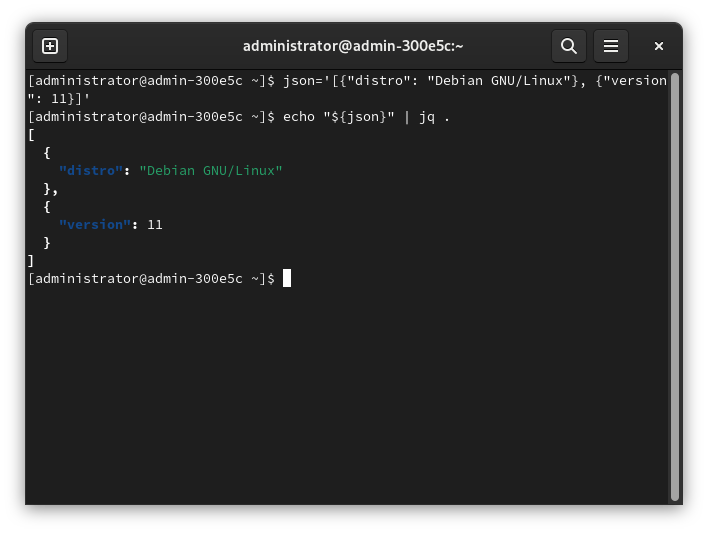708x533 pixels.
Task: Click the jq command after the pipe
Action: (x=427, y=116)
